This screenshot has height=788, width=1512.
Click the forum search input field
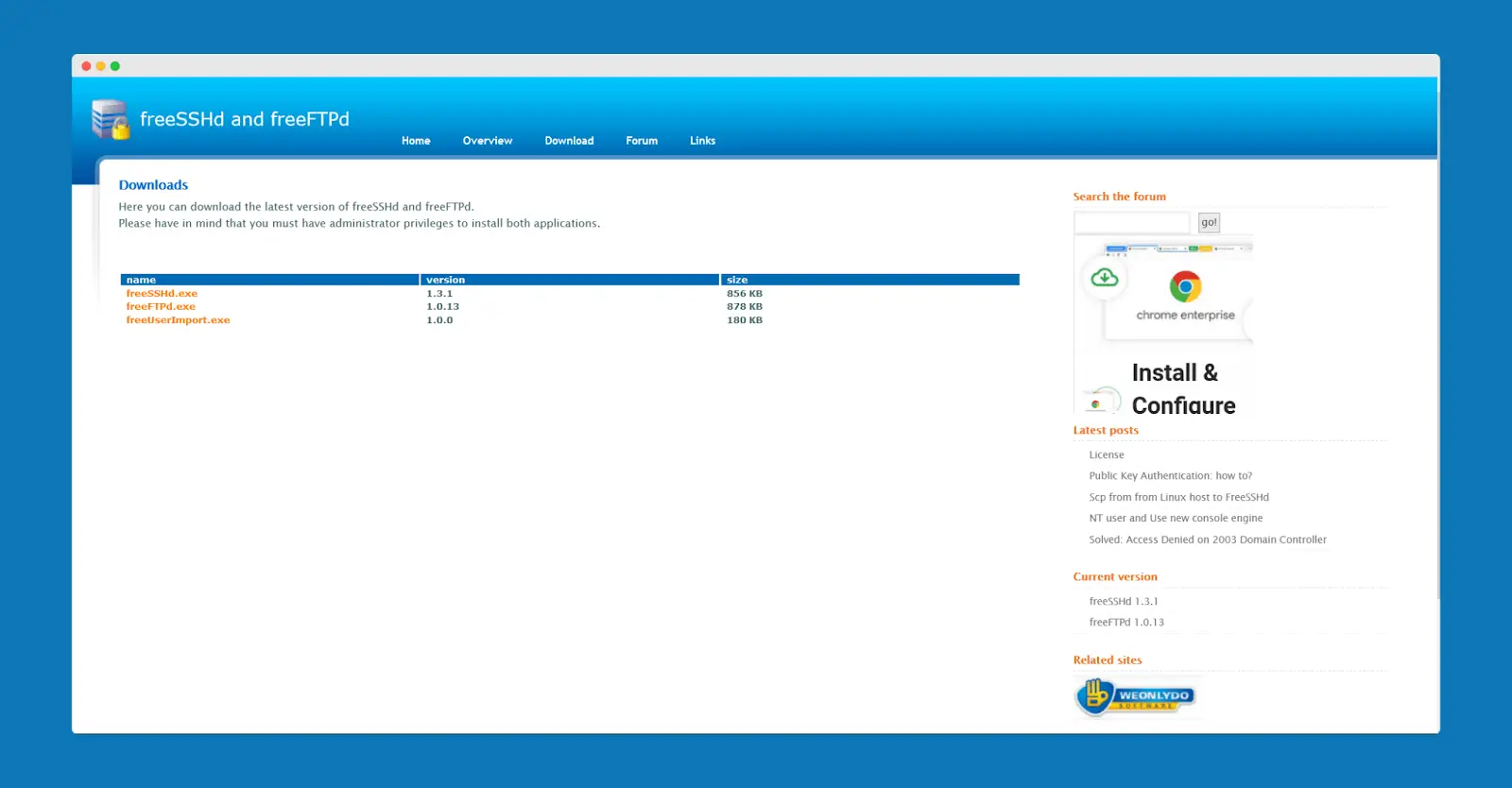coord(1132,223)
